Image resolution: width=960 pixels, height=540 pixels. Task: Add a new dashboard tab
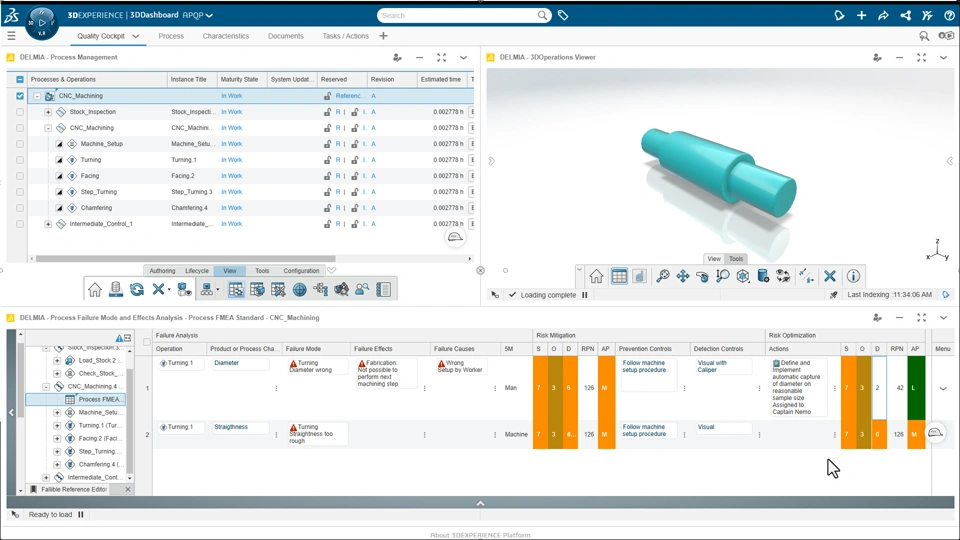pos(383,36)
